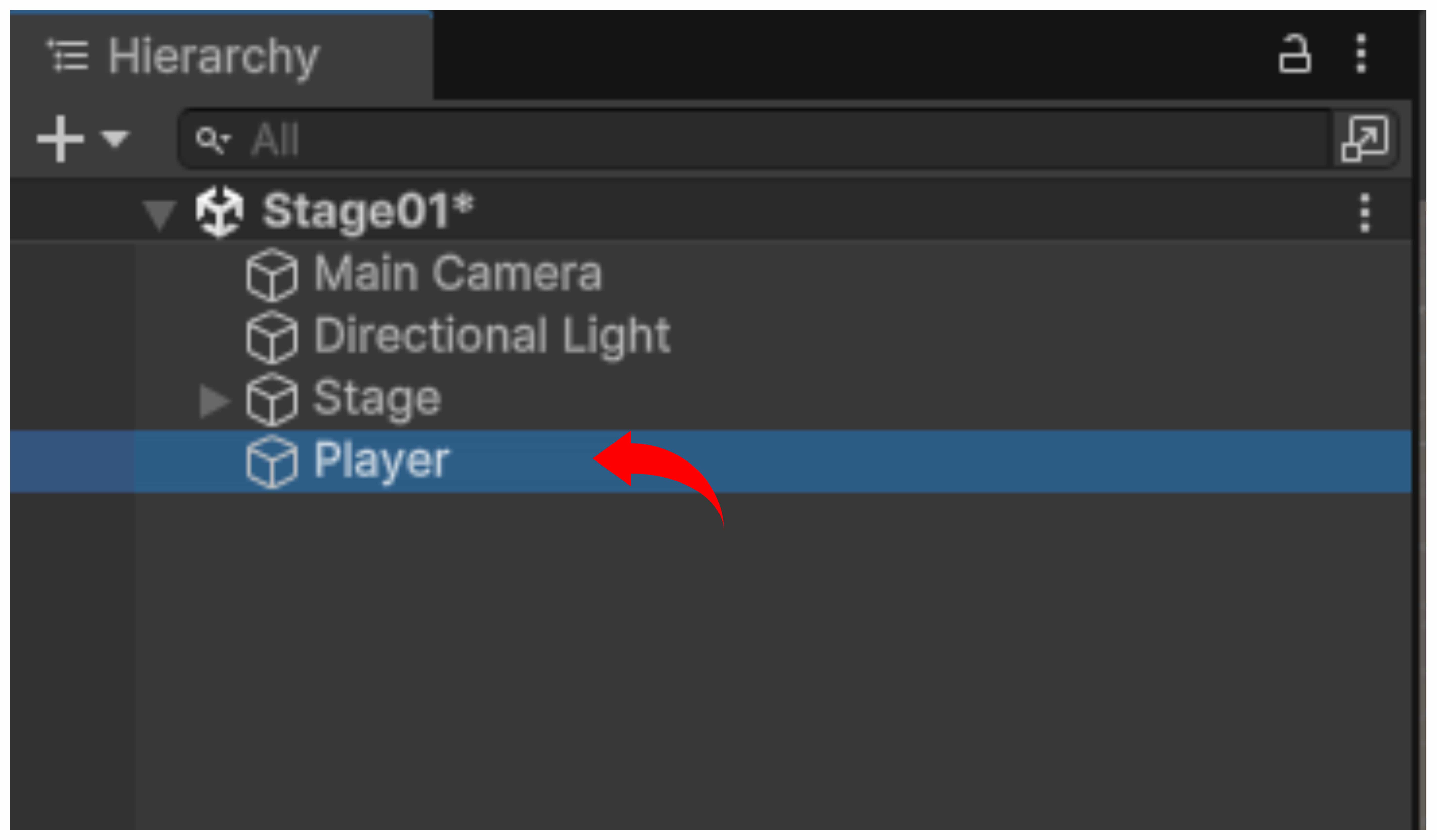Click the plus create object button
The height and width of the screenshot is (840, 1437).
[x=60, y=139]
